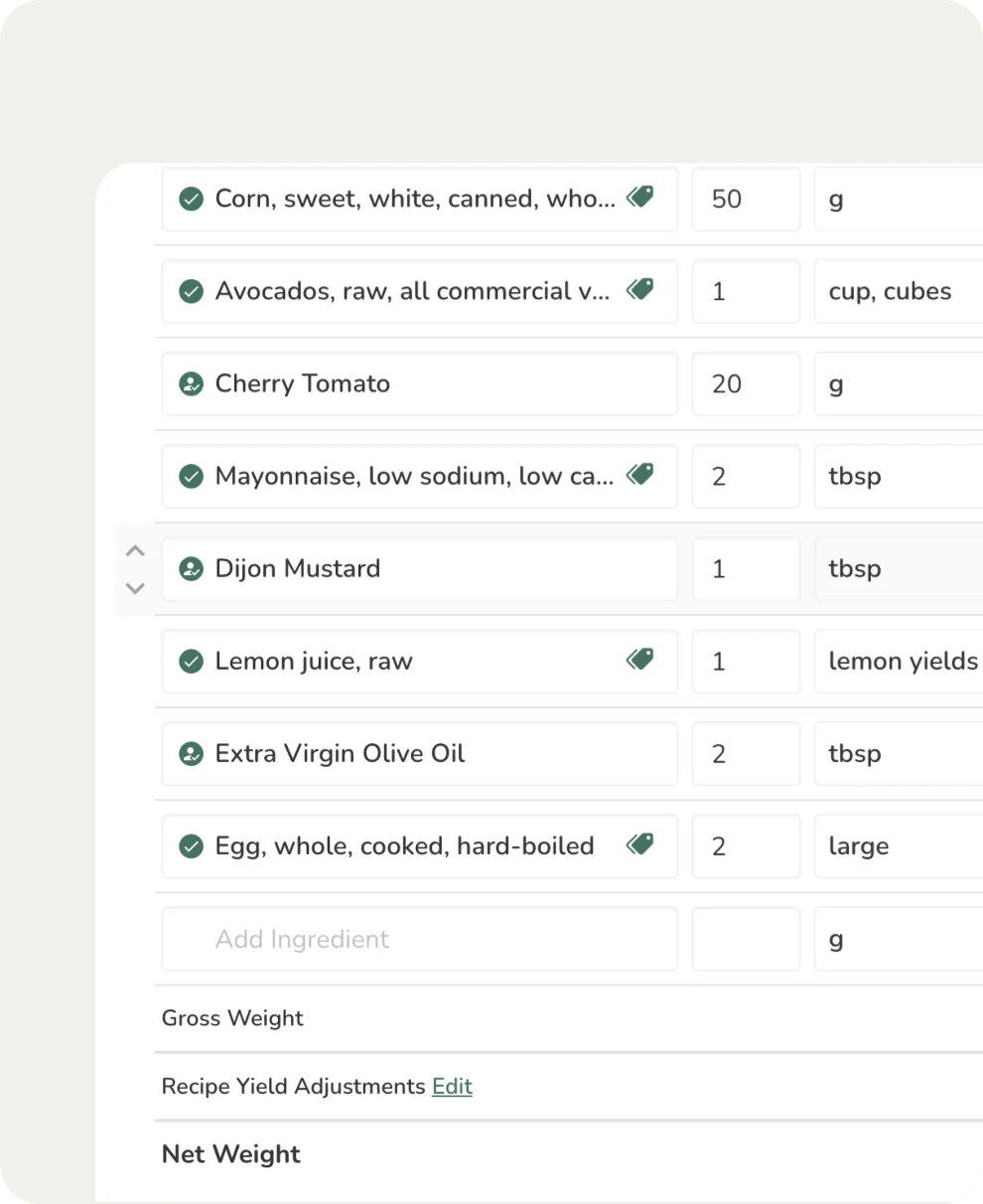
Task: Move Dijon Mustard down with the arrow
Action: coord(136,587)
